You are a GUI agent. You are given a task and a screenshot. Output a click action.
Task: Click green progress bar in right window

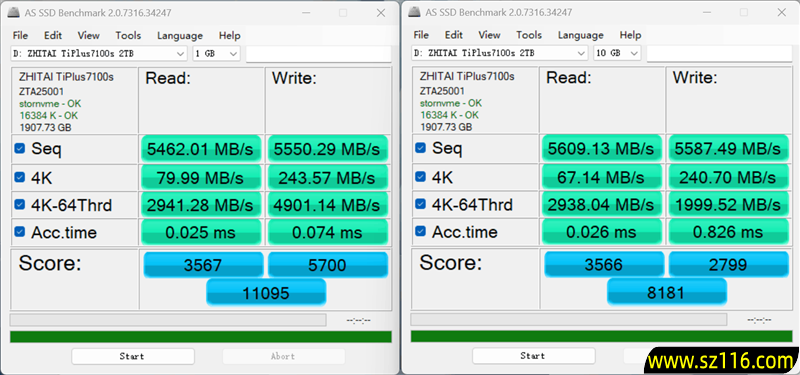click(x=602, y=336)
